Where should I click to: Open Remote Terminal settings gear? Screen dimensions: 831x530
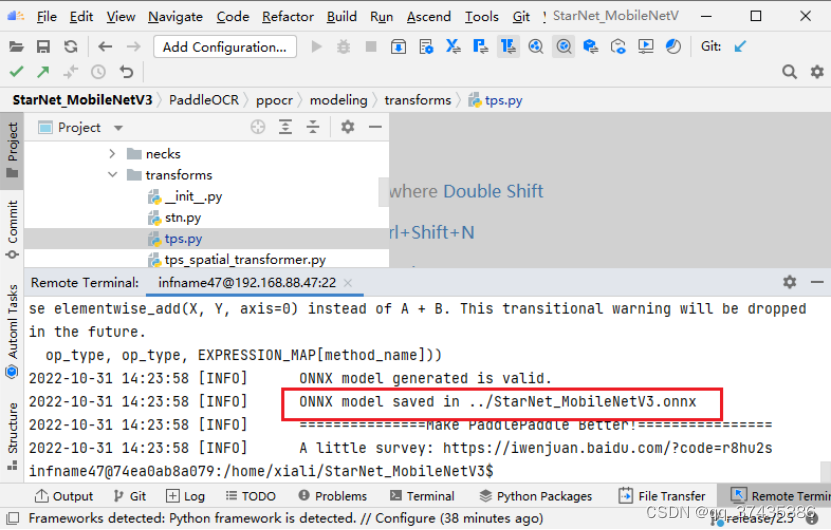click(790, 282)
